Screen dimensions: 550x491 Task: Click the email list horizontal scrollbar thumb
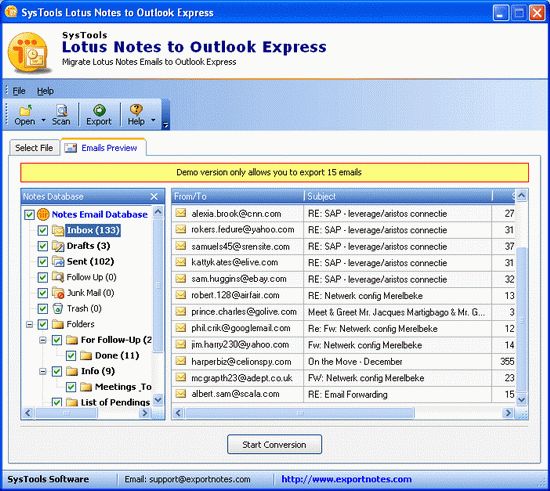click(300, 413)
